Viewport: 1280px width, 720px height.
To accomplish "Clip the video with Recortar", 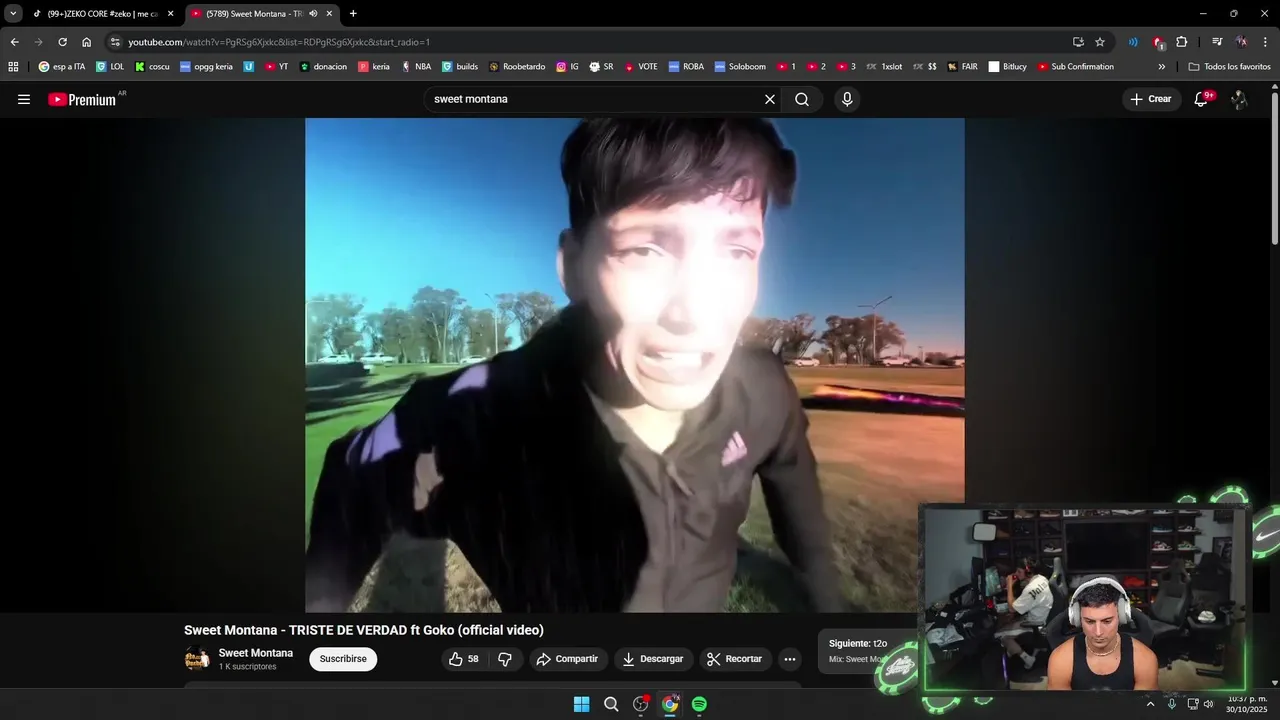I will [x=735, y=659].
